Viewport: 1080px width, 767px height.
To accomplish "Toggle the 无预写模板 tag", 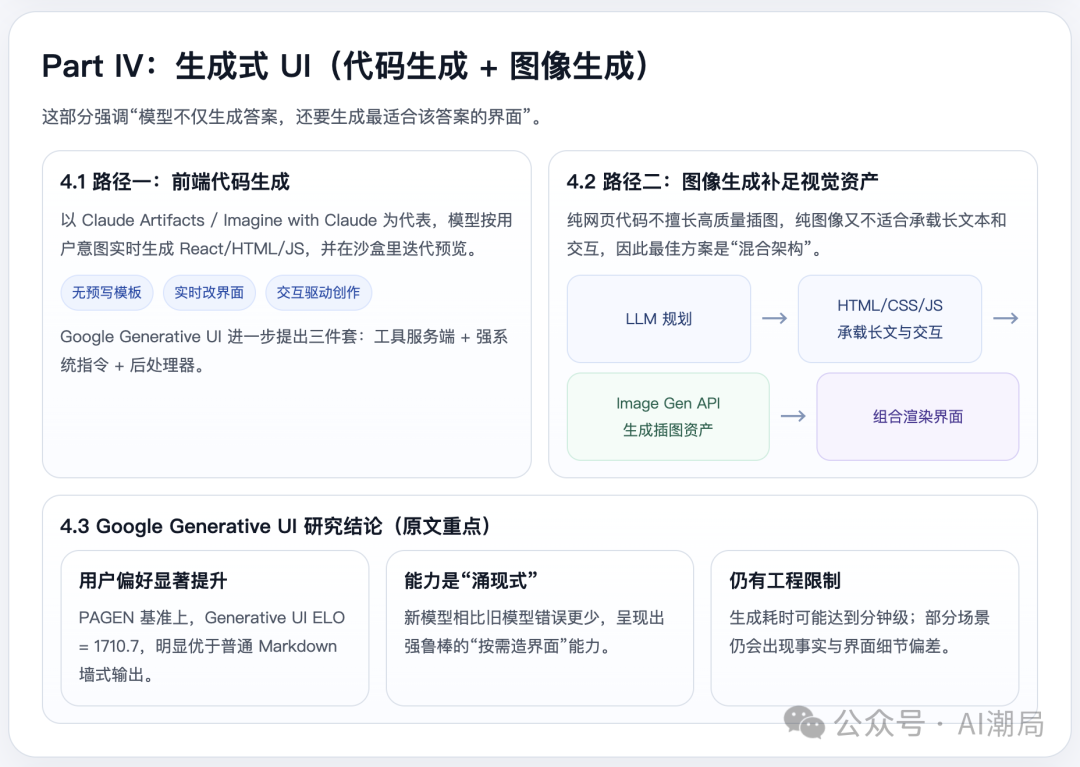I will [x=106, y=292].
